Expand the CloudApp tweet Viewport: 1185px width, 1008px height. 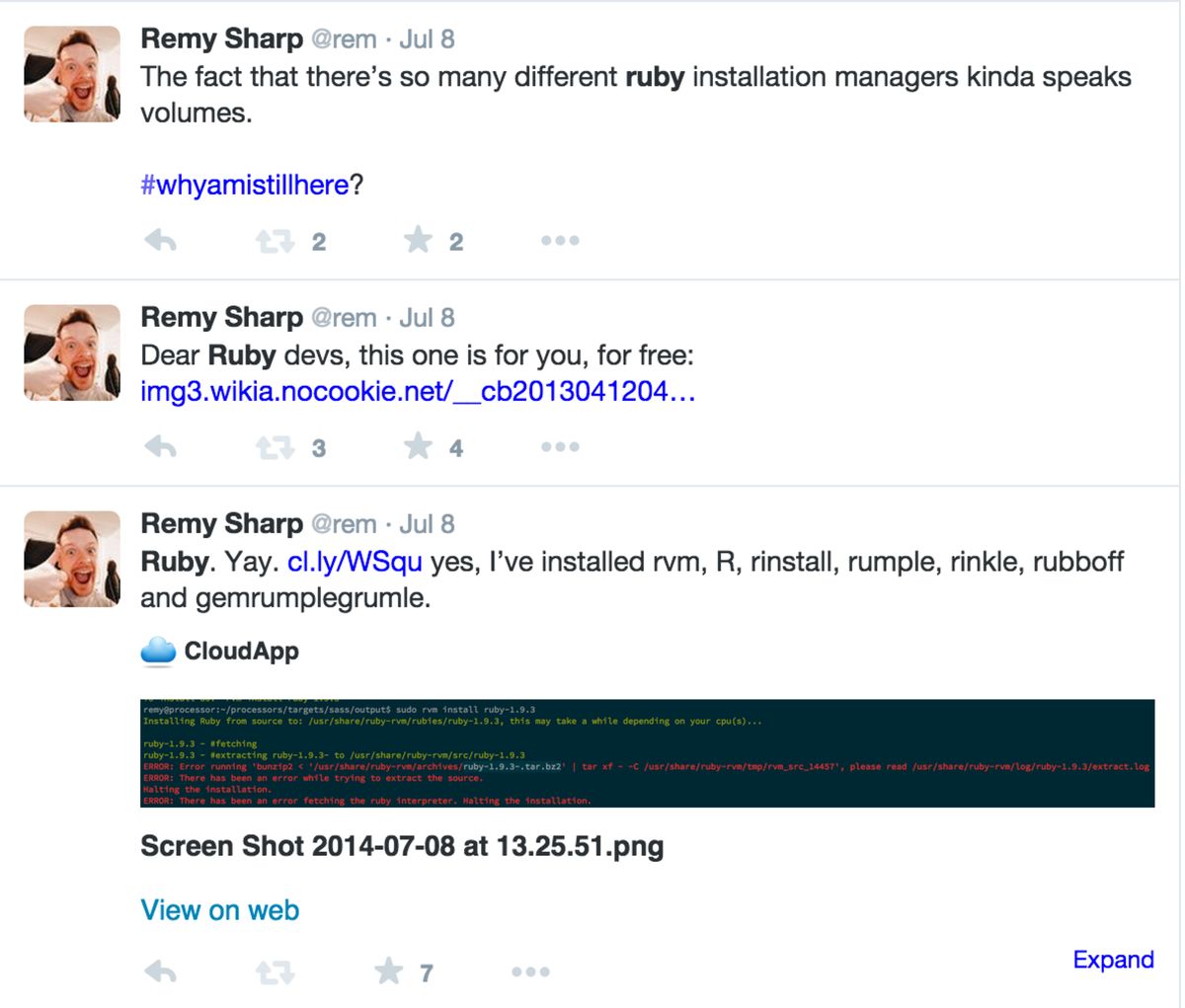click(1113, 960)
